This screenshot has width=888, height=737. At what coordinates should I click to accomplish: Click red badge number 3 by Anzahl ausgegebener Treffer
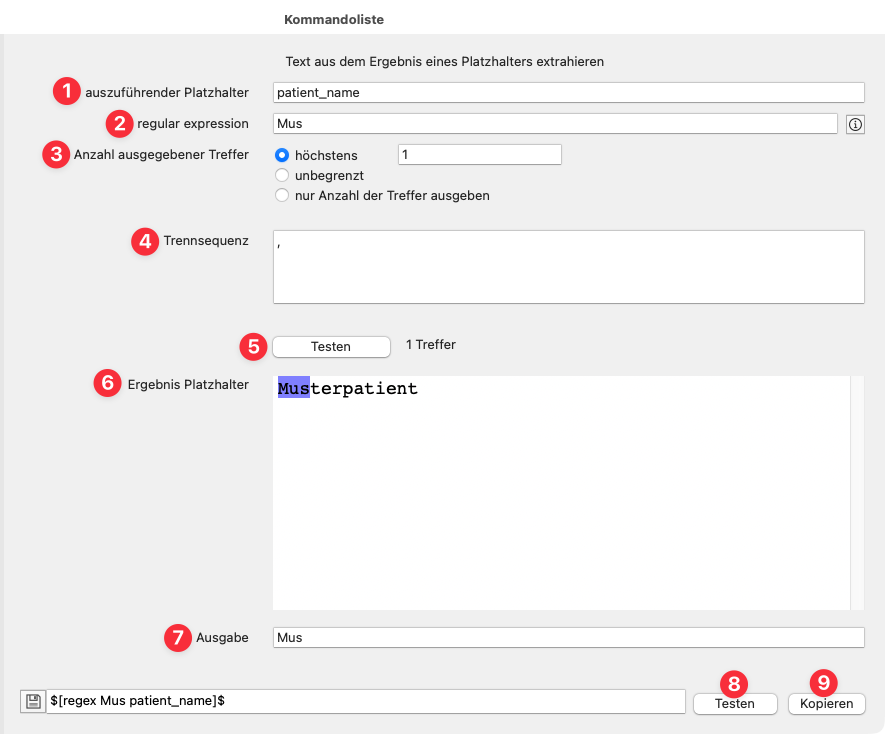click(x=56, y=155)
